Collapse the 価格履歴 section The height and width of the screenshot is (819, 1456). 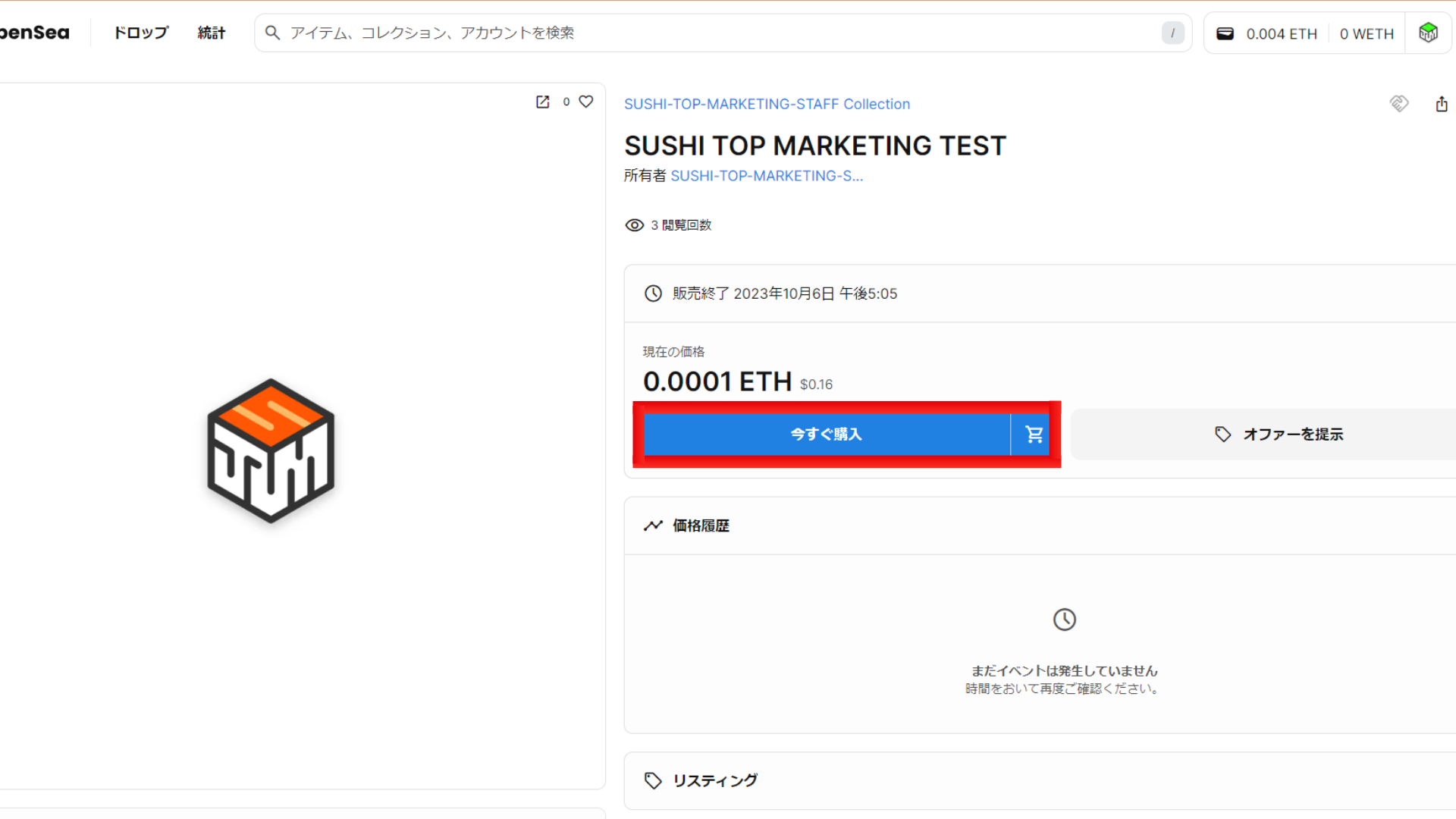[x=1040, y=526]
